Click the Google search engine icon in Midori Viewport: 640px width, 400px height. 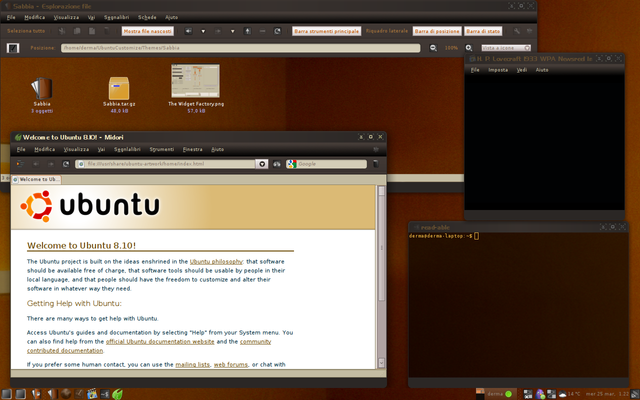pyautogui.click(x=291, y=164)
